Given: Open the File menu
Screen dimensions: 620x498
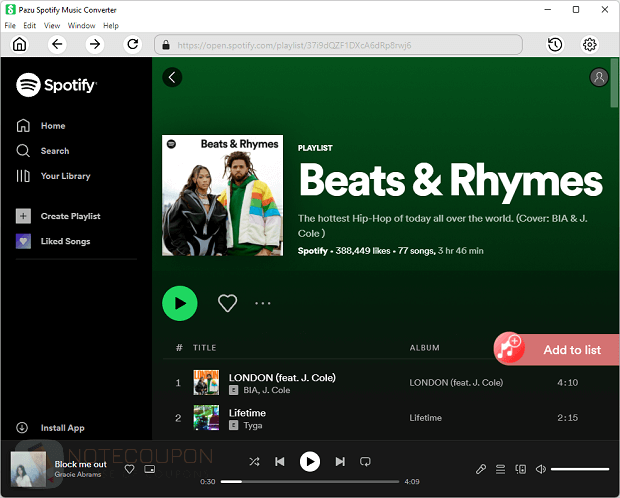Looking at the screenshot, I should pos(10,26).
